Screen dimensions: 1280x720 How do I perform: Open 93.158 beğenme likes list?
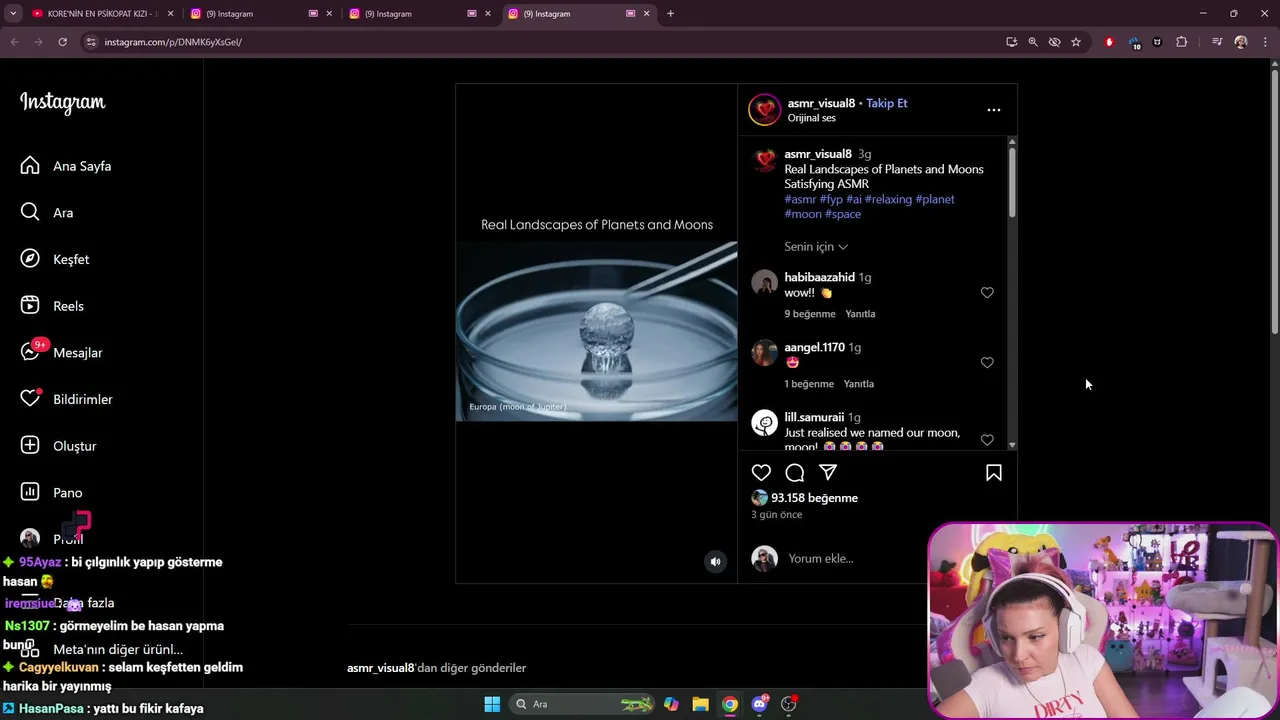point(814,498)
